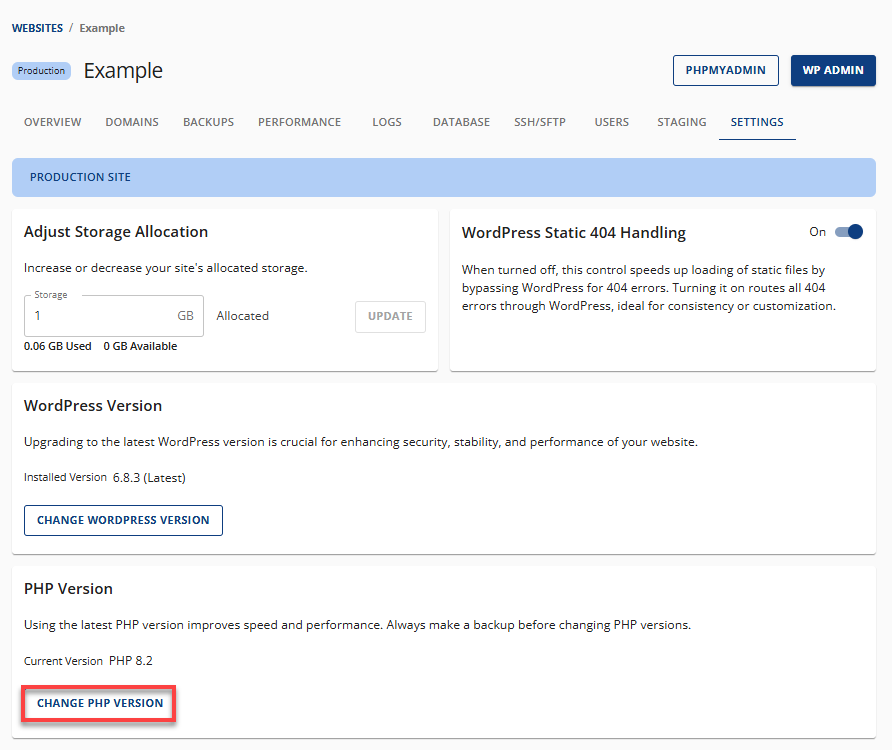The image size is (892, 750).
Task: Click the Change WordPress Version button
Action: coord(123,520)
